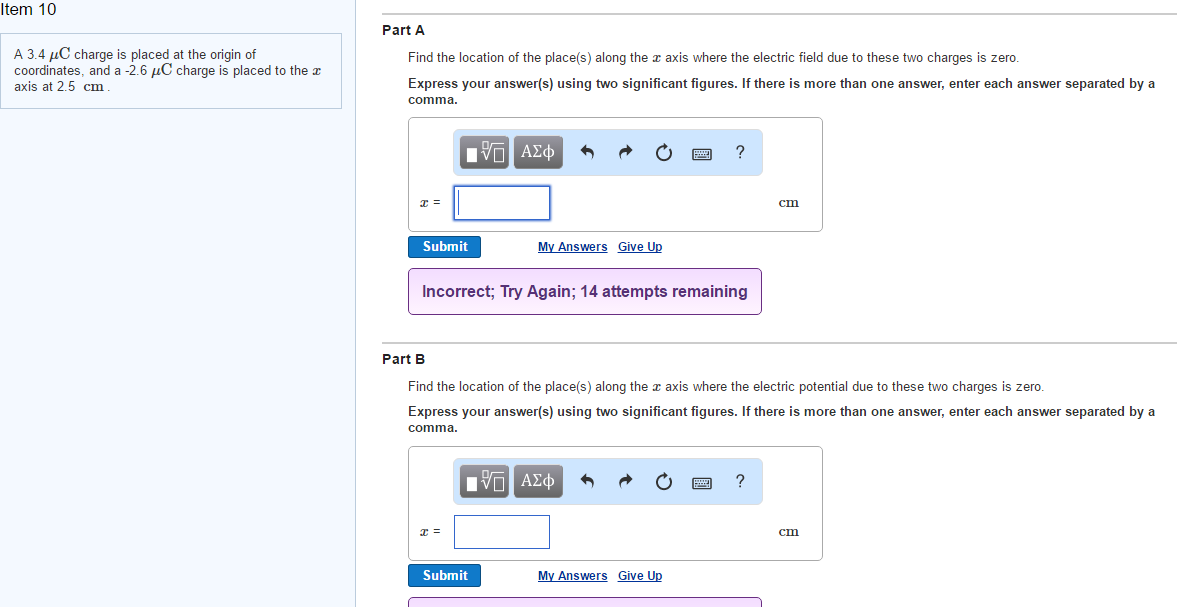The image size is (1199, 607).
Task: Open the ΑΣφ Greek symbols menu in Part B
Action: point(537,481)
